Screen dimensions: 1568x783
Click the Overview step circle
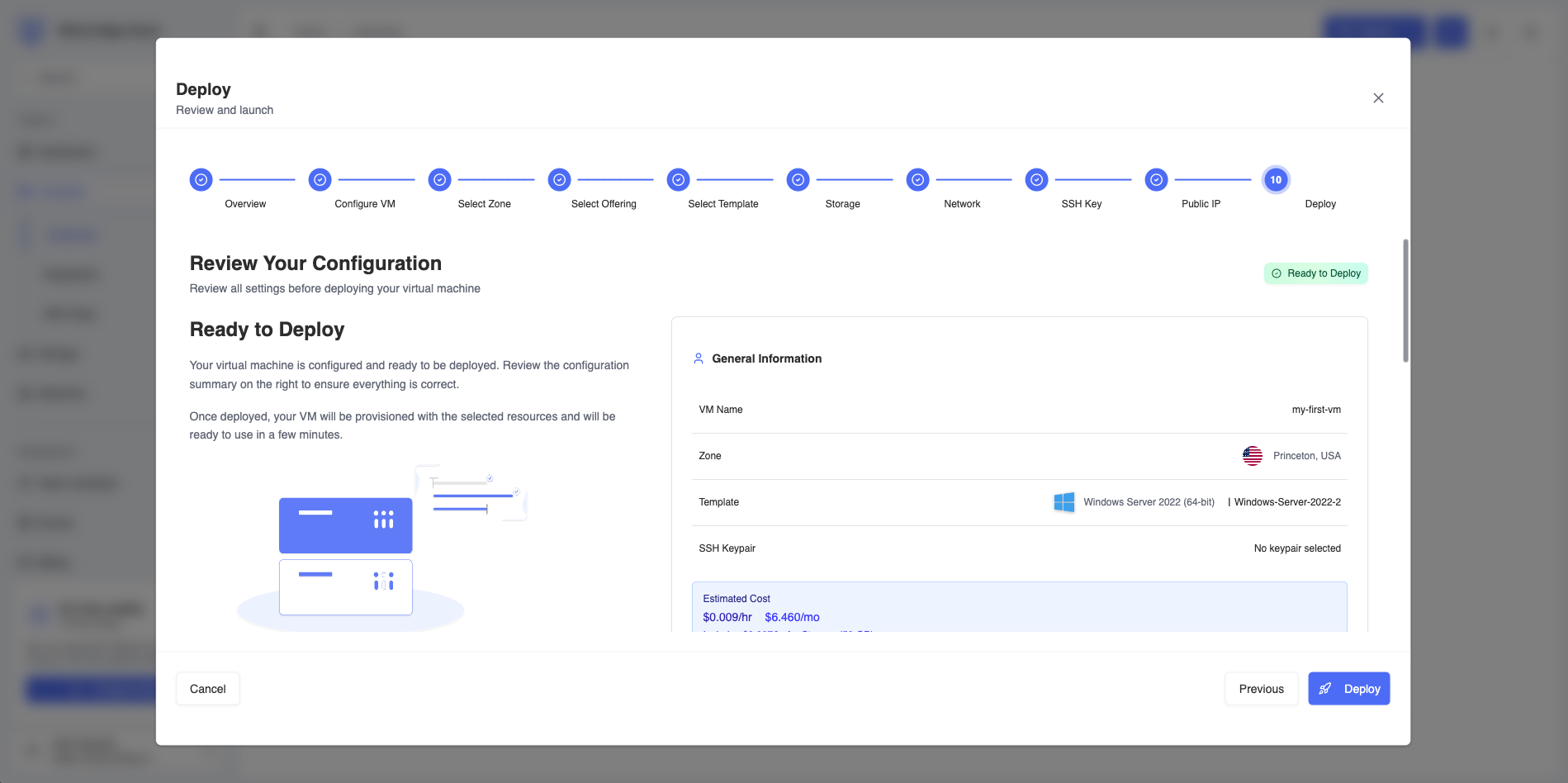coord(201,179)
